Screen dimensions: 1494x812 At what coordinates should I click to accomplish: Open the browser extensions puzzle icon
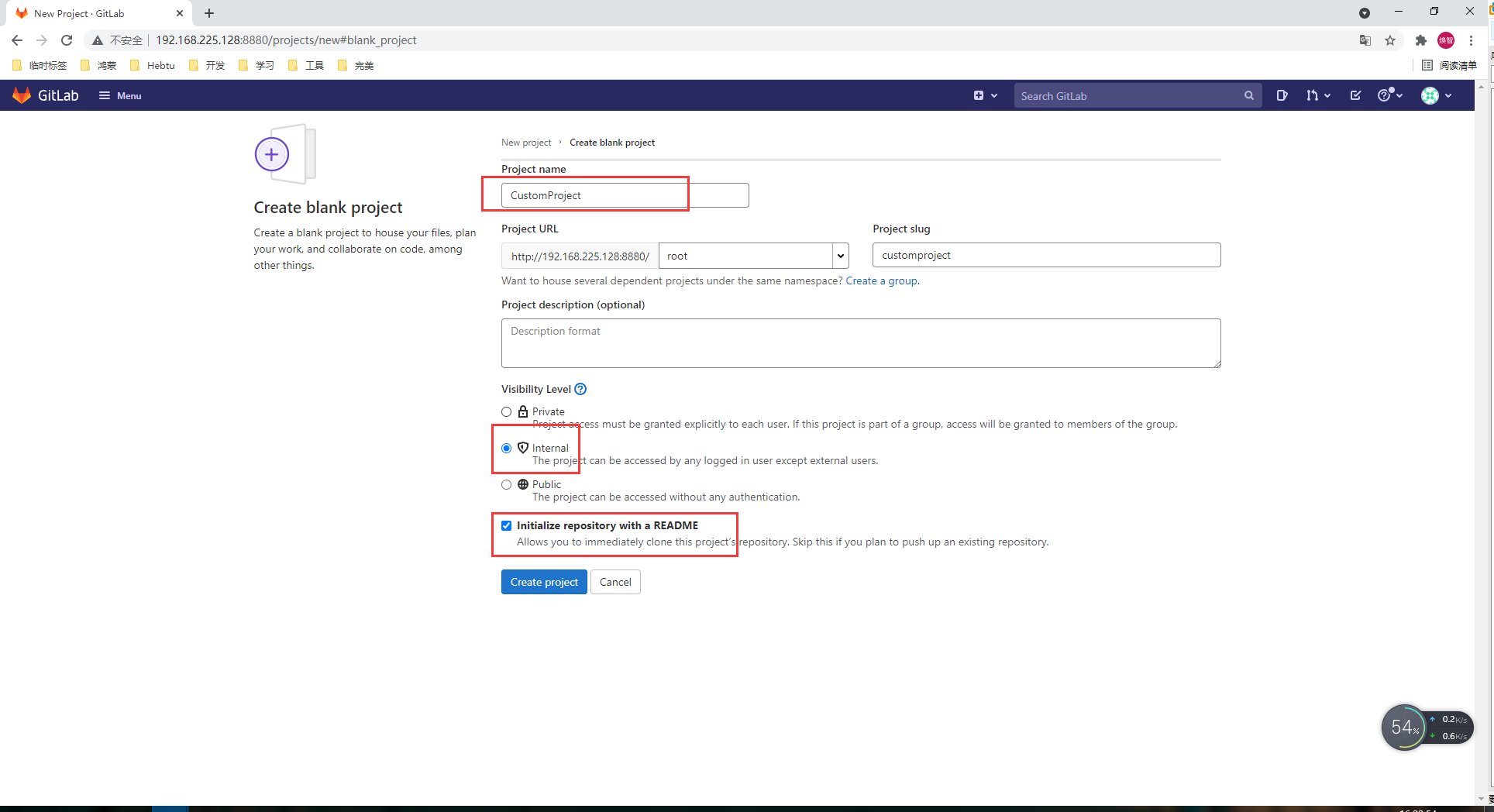point(1420,40)
